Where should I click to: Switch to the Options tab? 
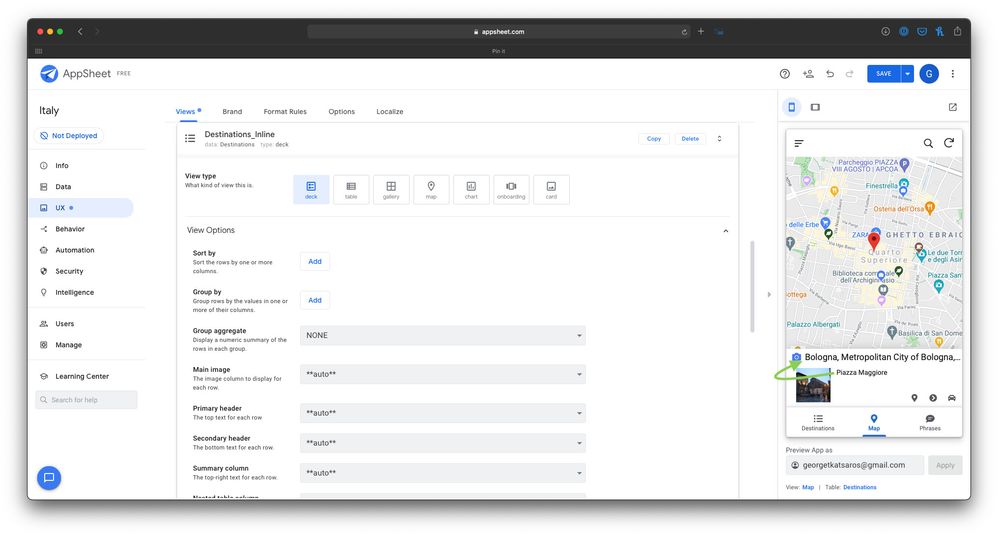(x=342, y=111)
